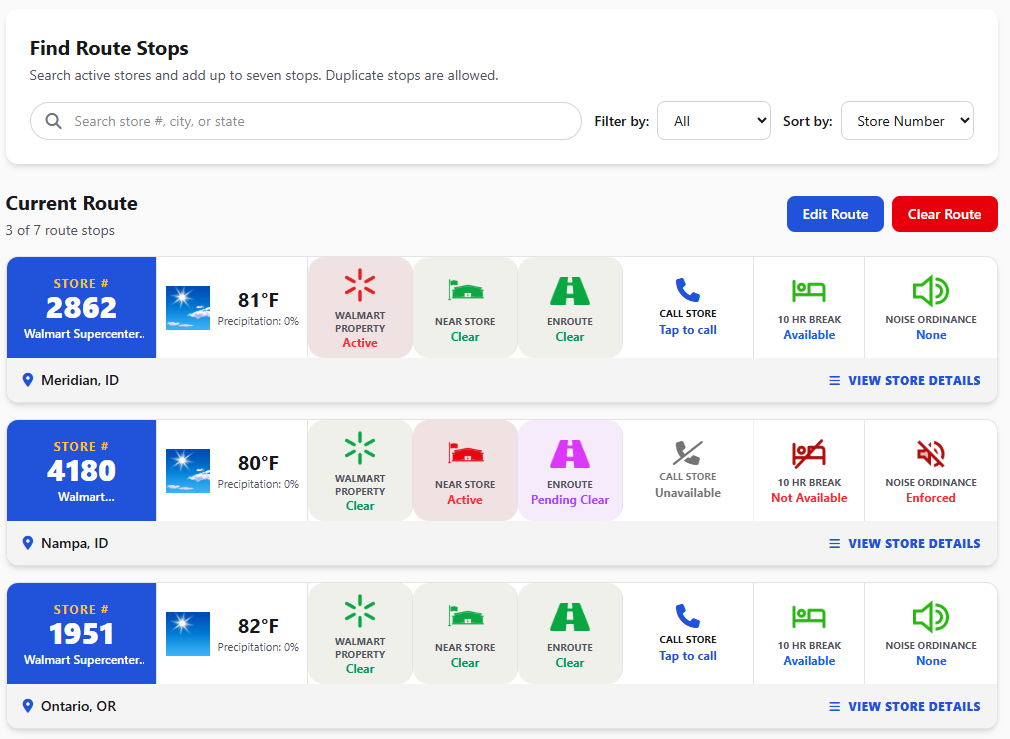Image resolution: width=1010 pixels, height=739 pixels.
Task: Click the '3 of 7 route stops' text
Action: [60, 230]
